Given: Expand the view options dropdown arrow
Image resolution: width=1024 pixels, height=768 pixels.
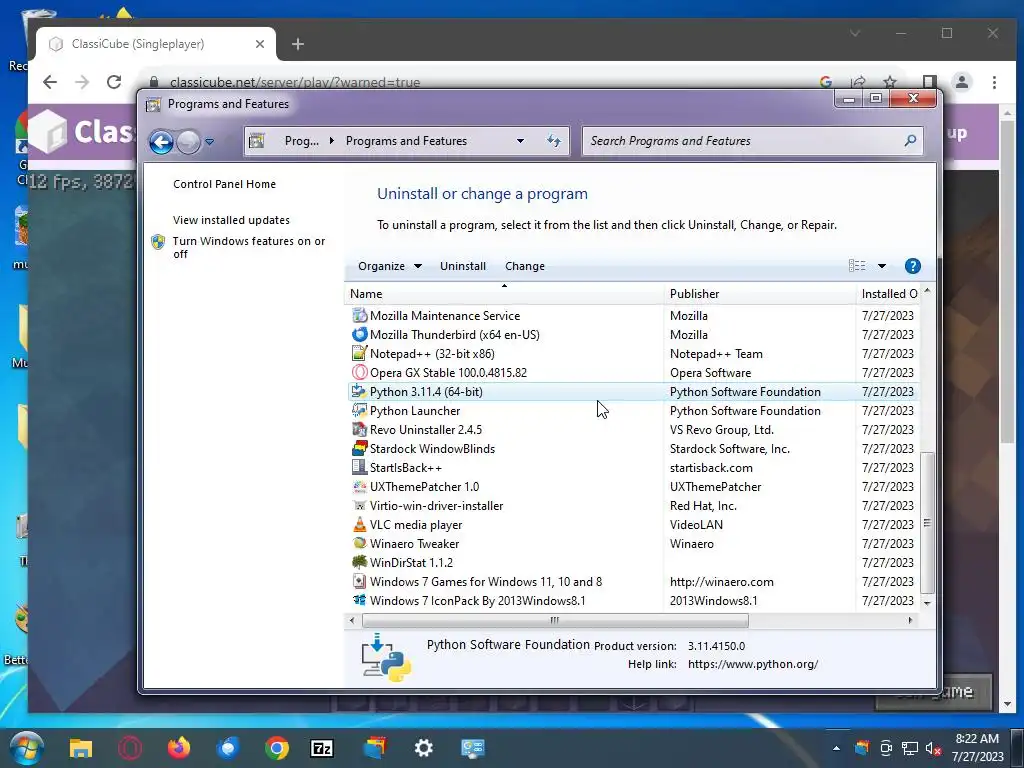Looking at the screenshot, I should pyautogui.click(x=882, y=266).
